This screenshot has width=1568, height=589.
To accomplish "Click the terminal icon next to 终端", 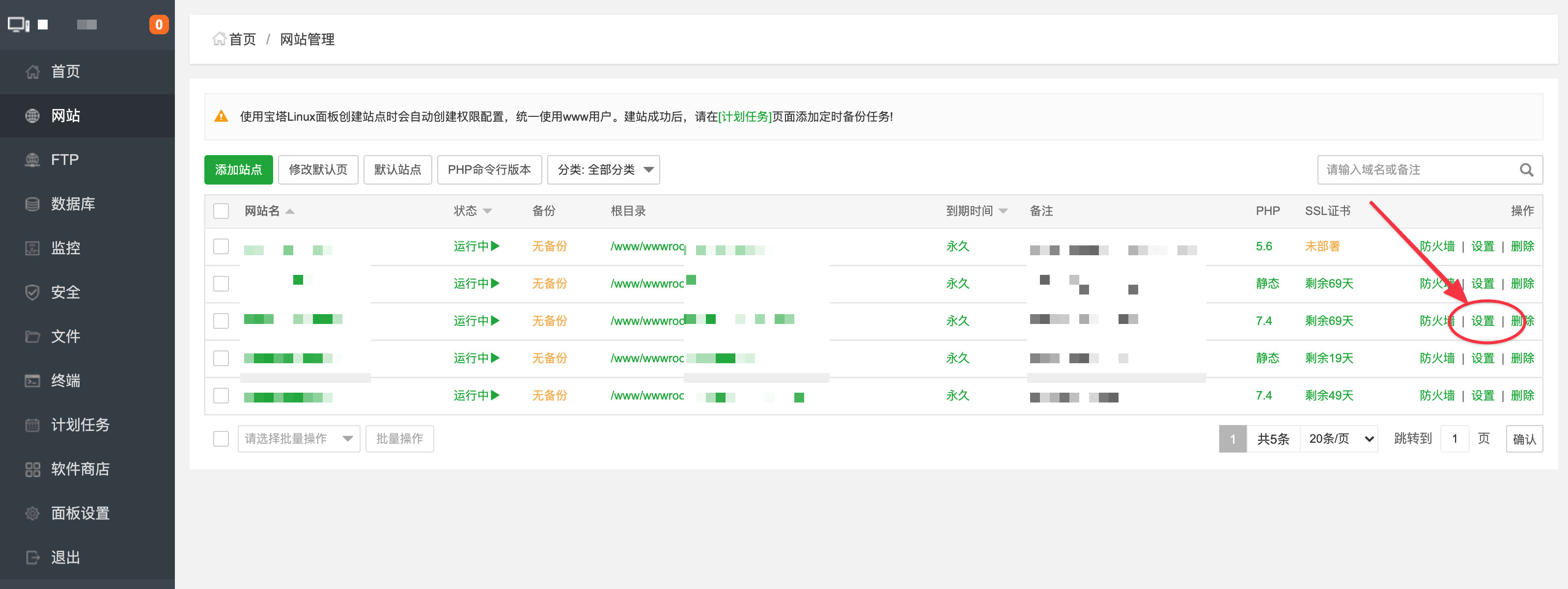I will 33,381.
